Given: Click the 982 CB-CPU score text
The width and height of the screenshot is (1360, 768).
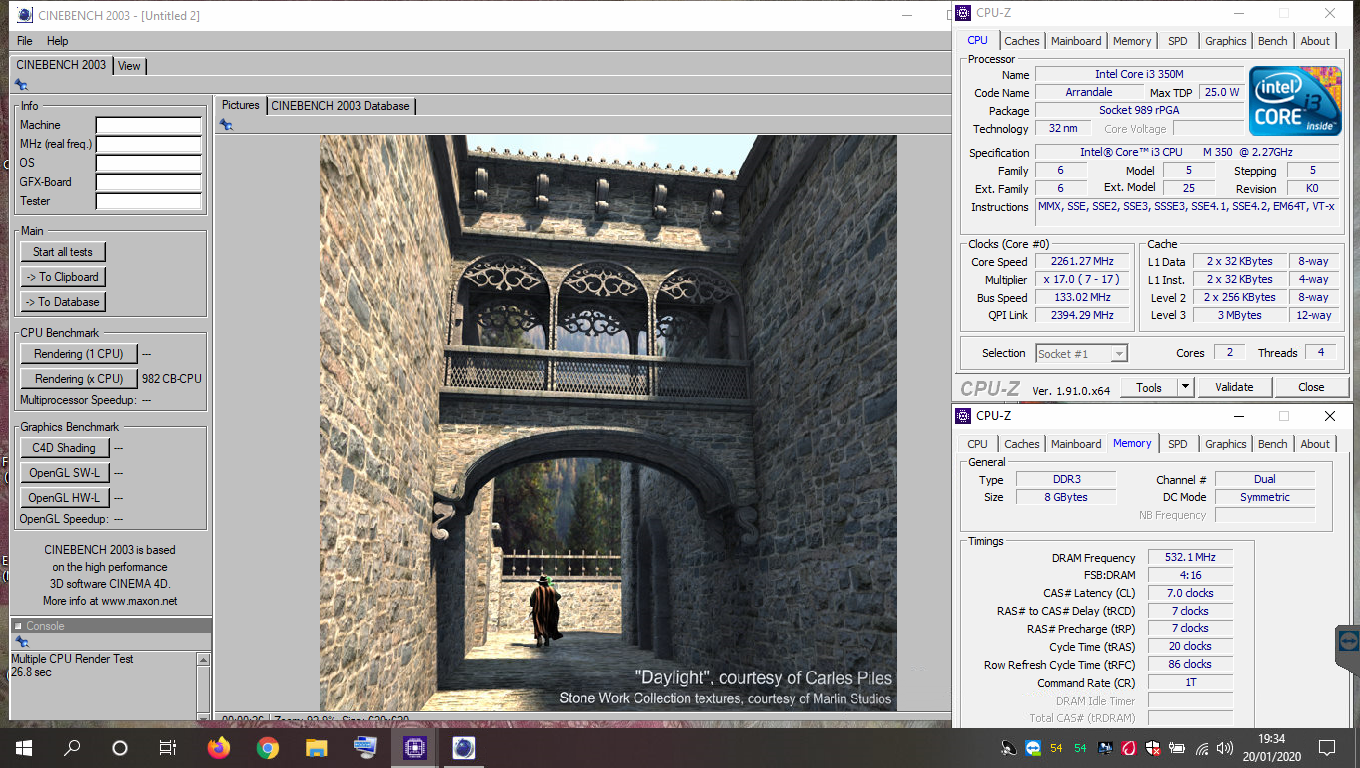Looking at the screenshot, I should click(x=171, y=379).
